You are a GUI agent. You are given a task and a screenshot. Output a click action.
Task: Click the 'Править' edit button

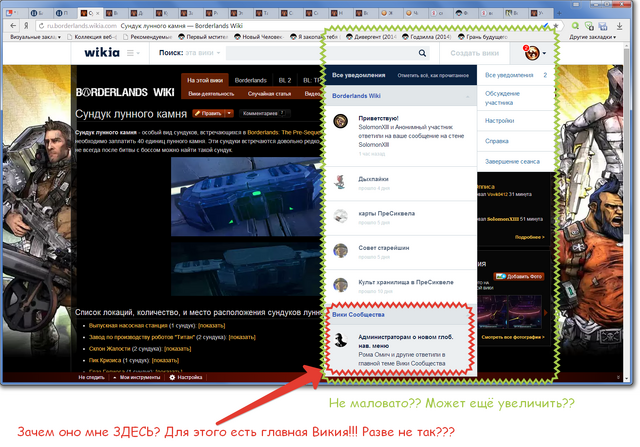coord(208,113)
